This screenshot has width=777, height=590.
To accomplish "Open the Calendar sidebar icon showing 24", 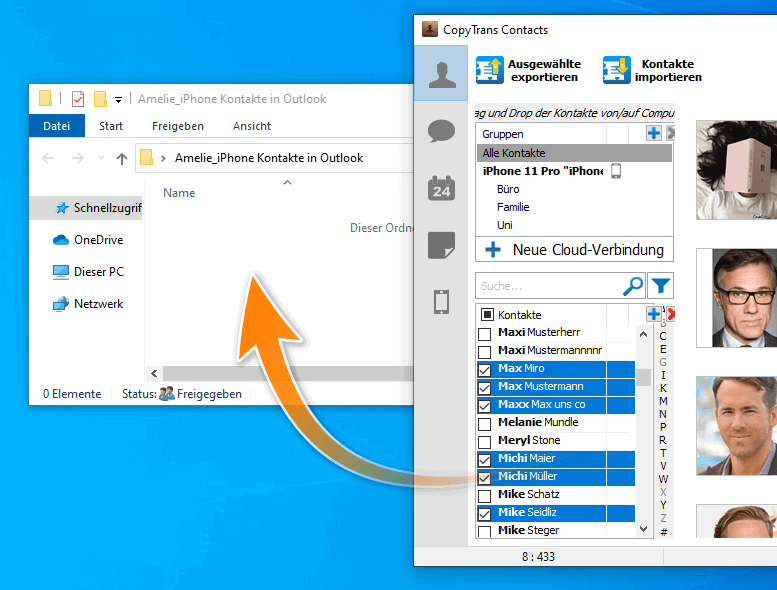I will [441, 188].
